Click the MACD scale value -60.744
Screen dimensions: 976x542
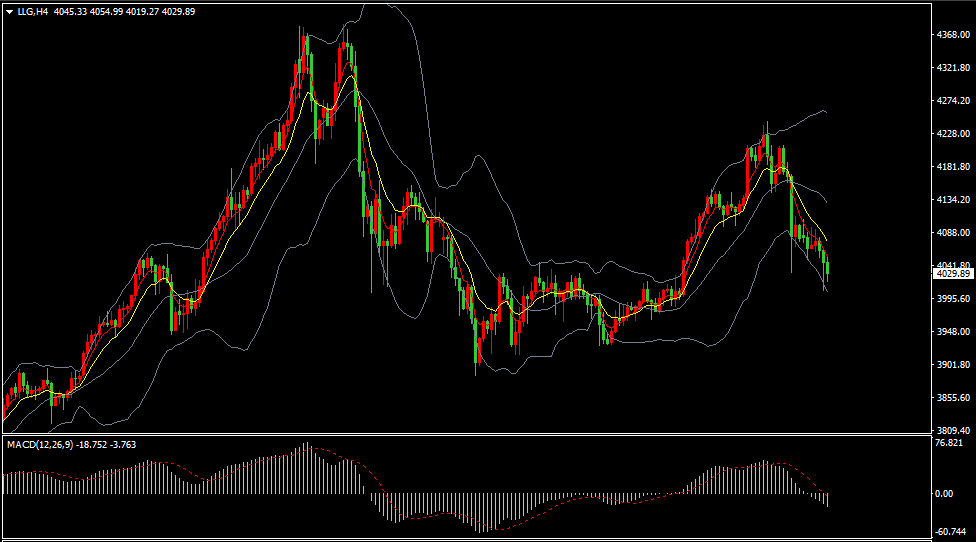point(950,532)
